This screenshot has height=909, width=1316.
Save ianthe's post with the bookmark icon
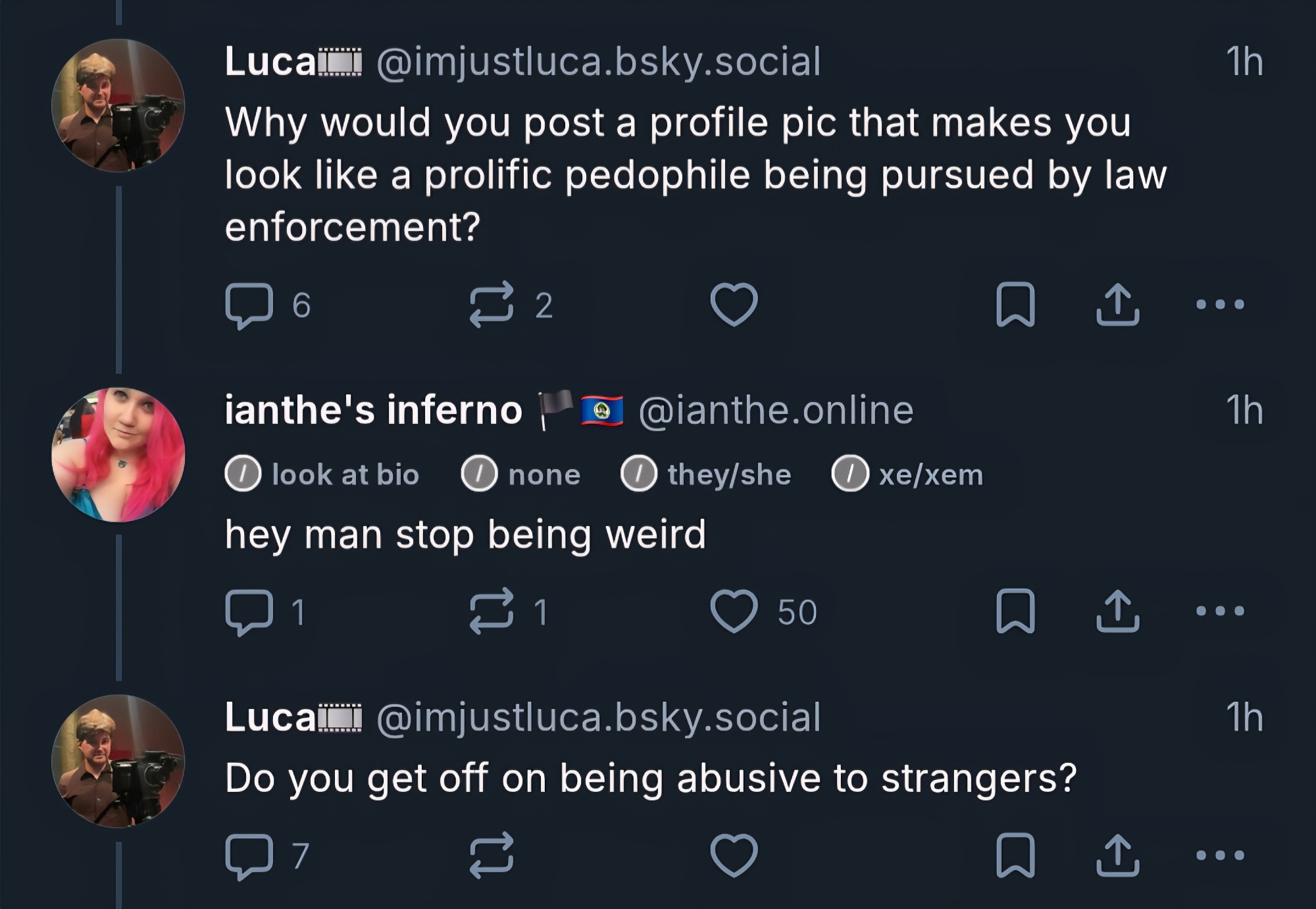[1015, 611]
